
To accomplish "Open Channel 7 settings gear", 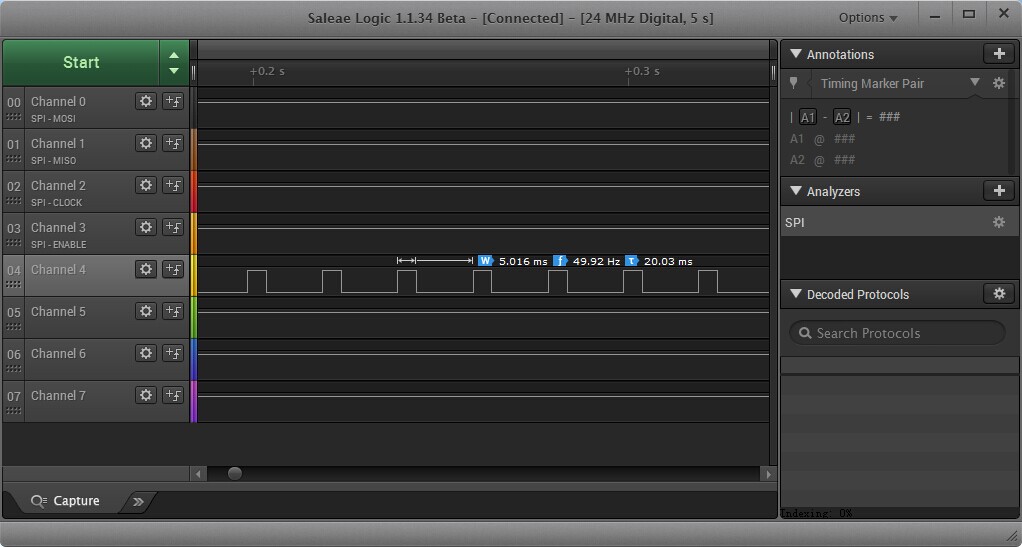I will click(146, 395).
